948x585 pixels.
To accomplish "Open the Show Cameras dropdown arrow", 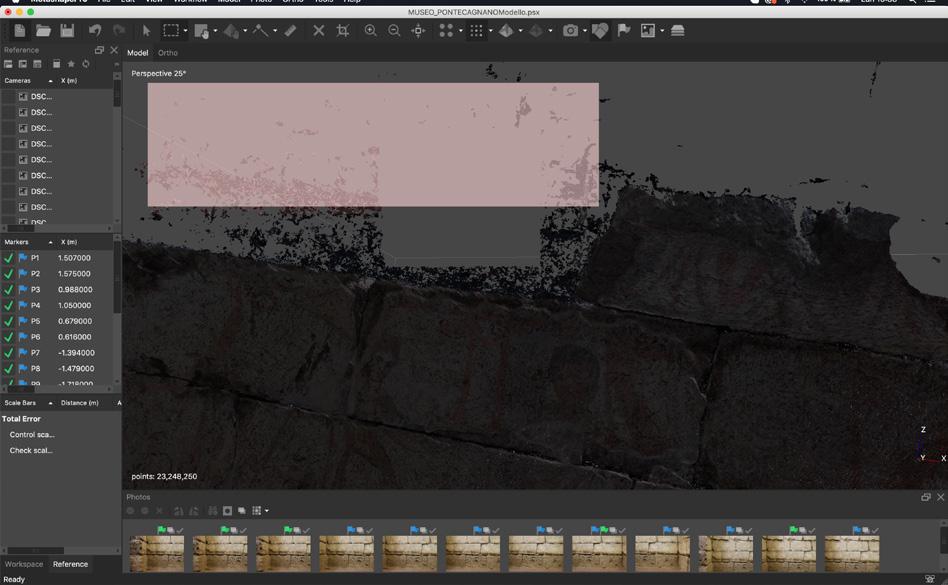I will (x=585, y=31).
